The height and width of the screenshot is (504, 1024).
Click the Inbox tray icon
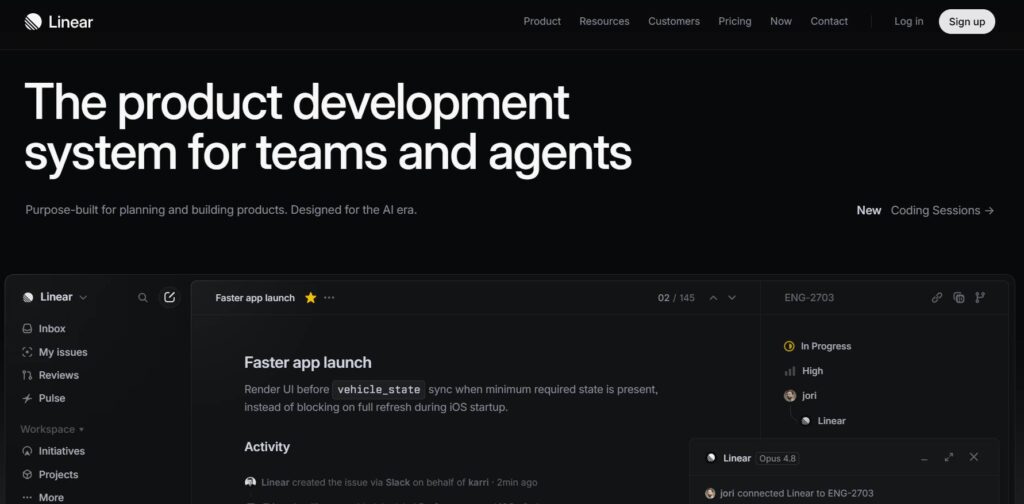[x=27, y=328]
